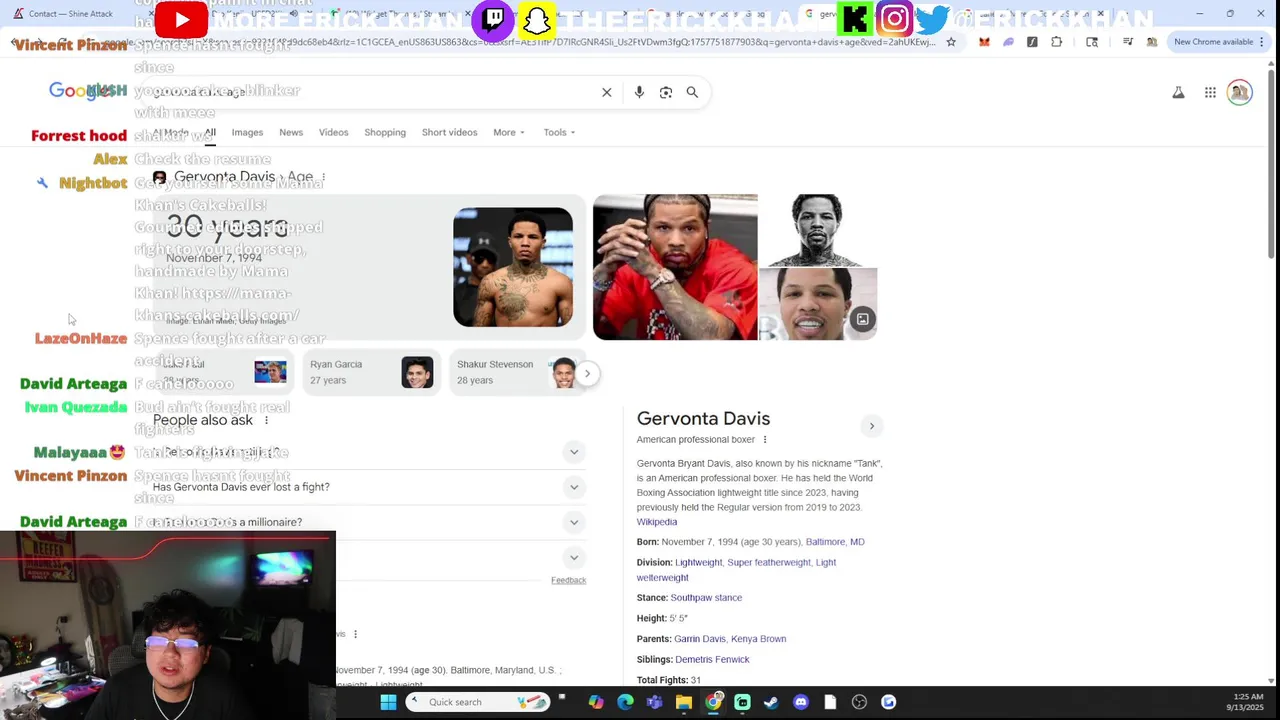1280x720 pixels.
Task: Open Microsoft Edge from the taskbar
Action: 625,702
